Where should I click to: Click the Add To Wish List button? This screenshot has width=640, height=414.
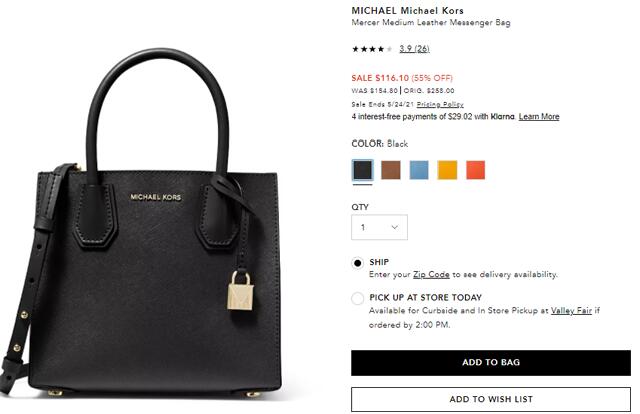pos(491,399)
